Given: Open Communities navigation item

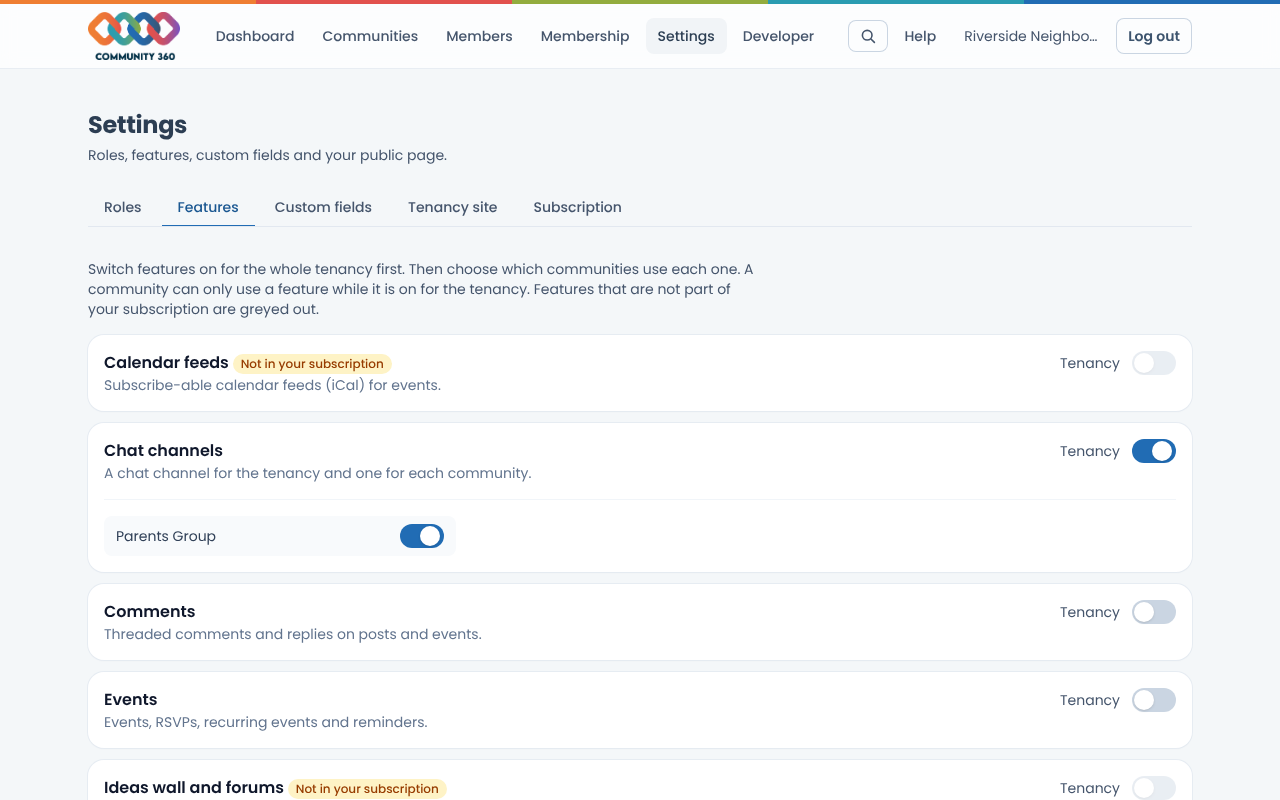Looking at the screenshot, I should (370, 36).
